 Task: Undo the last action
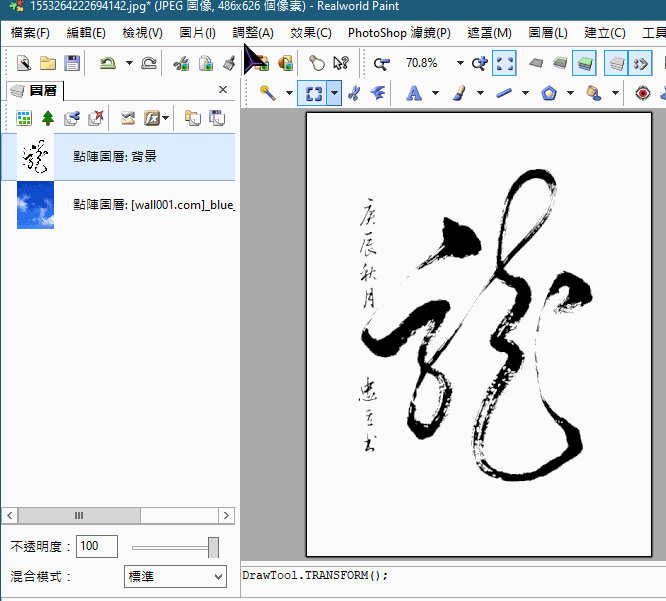click(108, 63)
